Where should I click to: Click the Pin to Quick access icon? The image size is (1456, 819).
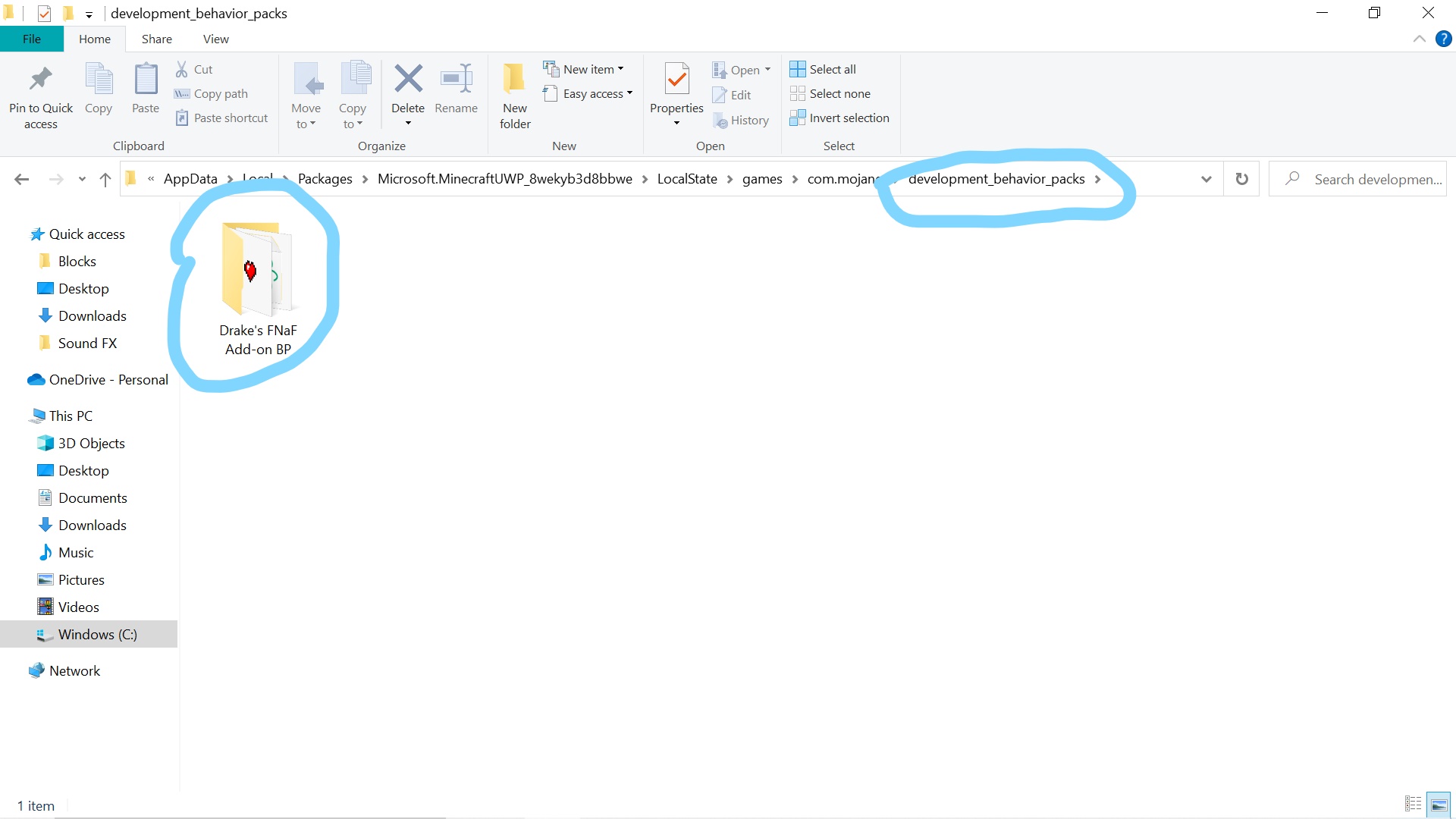click(40, 80)
